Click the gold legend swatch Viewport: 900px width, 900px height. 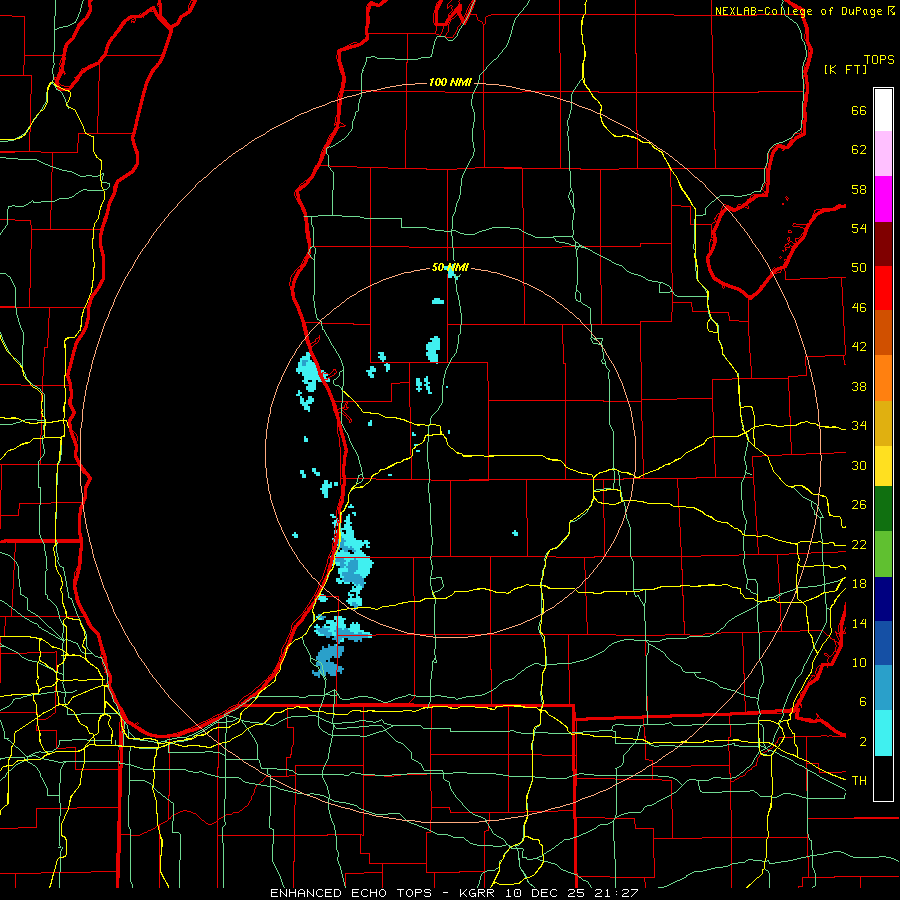pos(883,423)
